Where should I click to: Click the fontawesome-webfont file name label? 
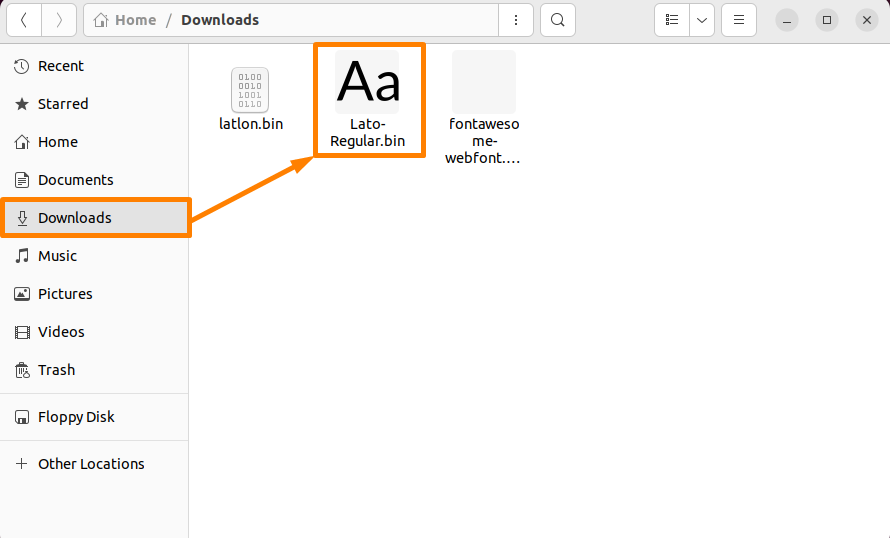483,141
